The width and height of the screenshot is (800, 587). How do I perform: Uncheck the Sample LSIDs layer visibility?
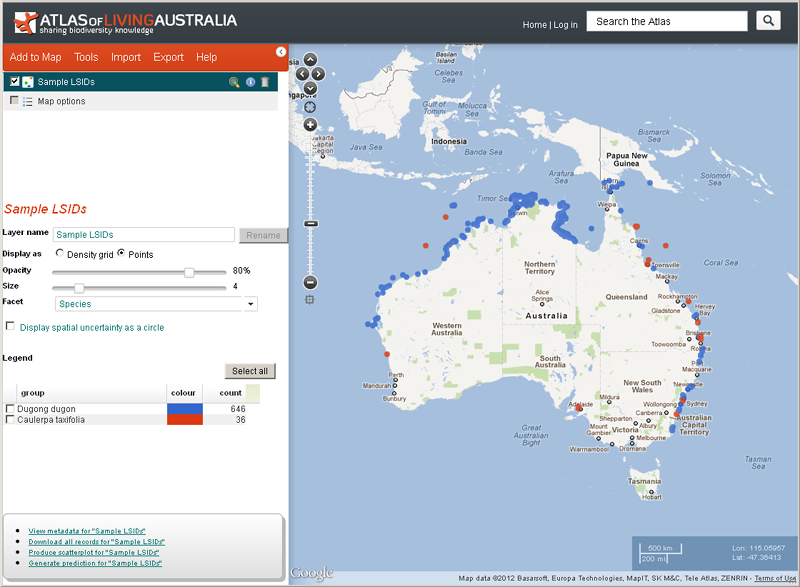(14, 82)
